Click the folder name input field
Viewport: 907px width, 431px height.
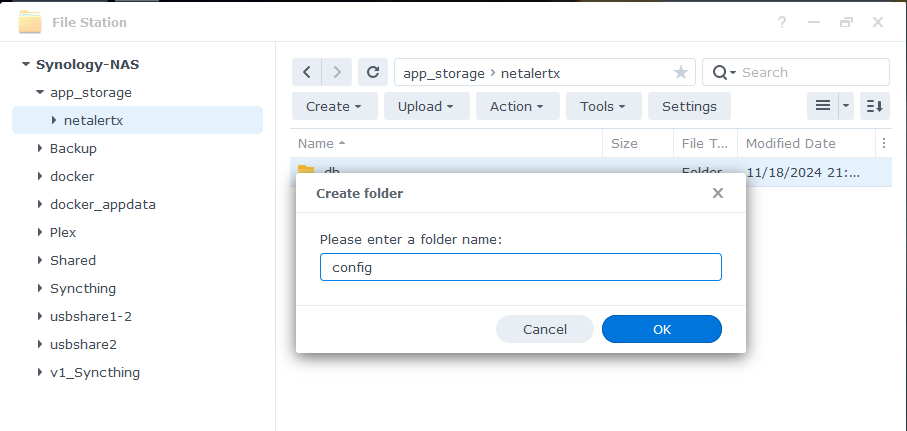point(520,267)
